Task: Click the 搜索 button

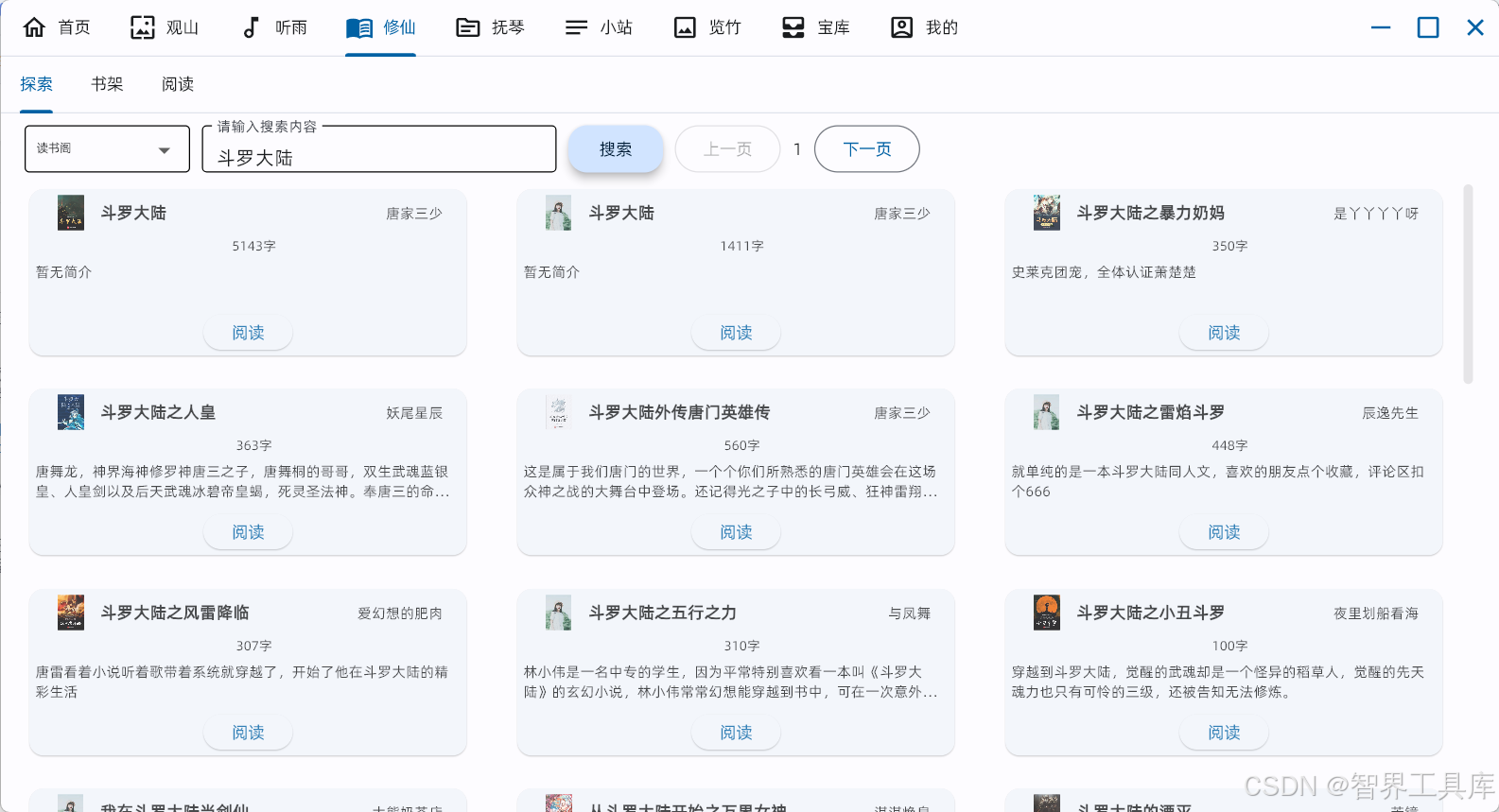Action: tap(616, 149)
